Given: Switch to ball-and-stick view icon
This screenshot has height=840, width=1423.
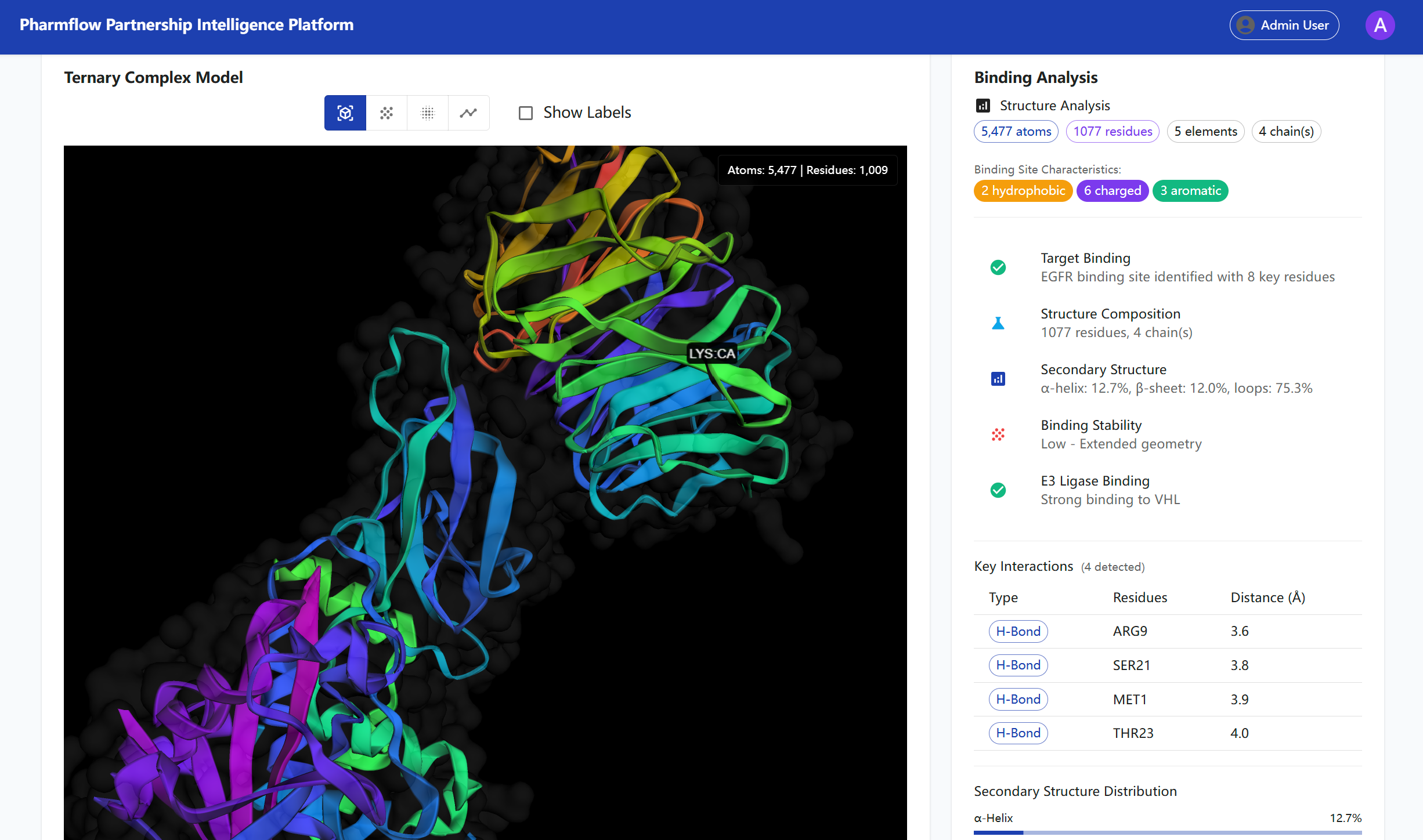Looking at the screenshot, I should 387,113.
